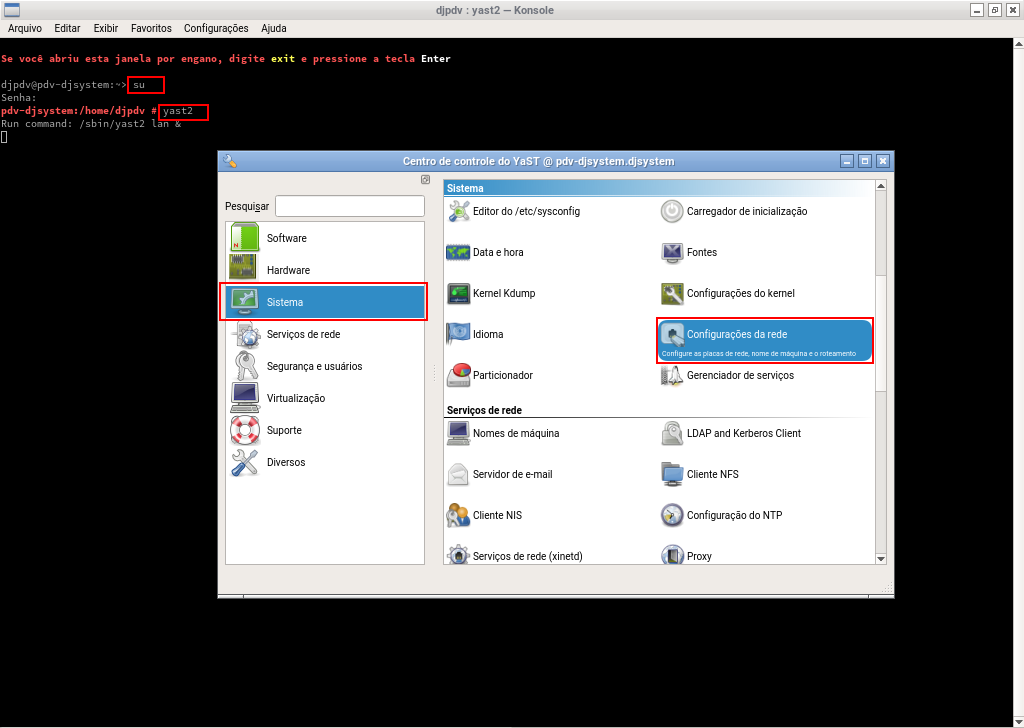Click the scroll down arrow in module list
This screenshot has width=1024, height=728.
(881, 557)
